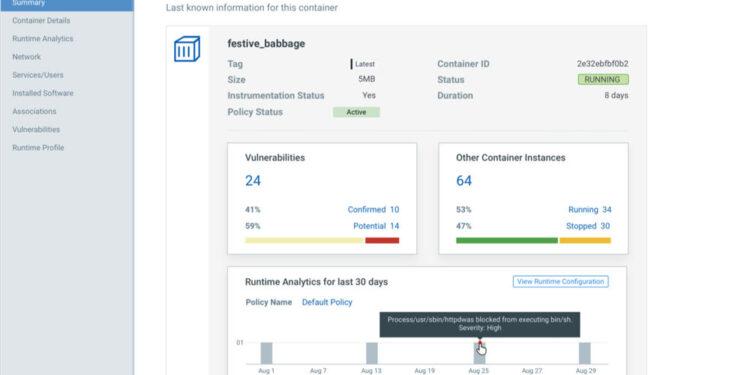750x375 pixels.
Task: Click the Runtime Analytics for last 30 days heading
Action: 316,282
